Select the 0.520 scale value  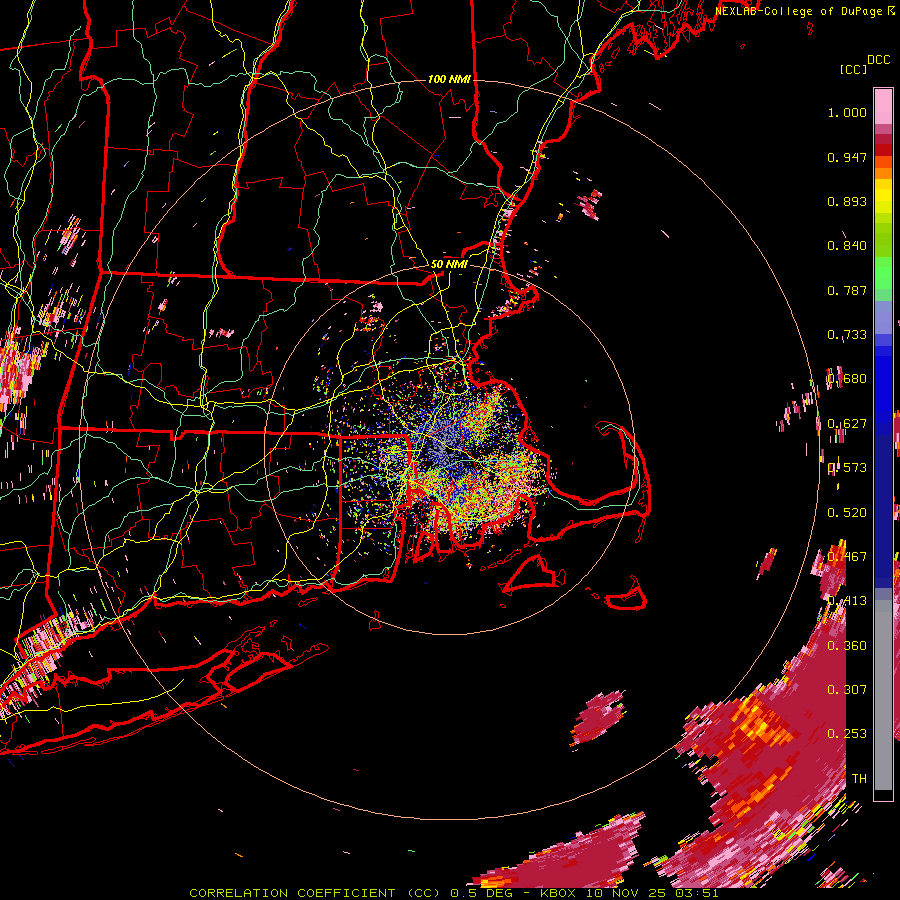tap(847, 513)
